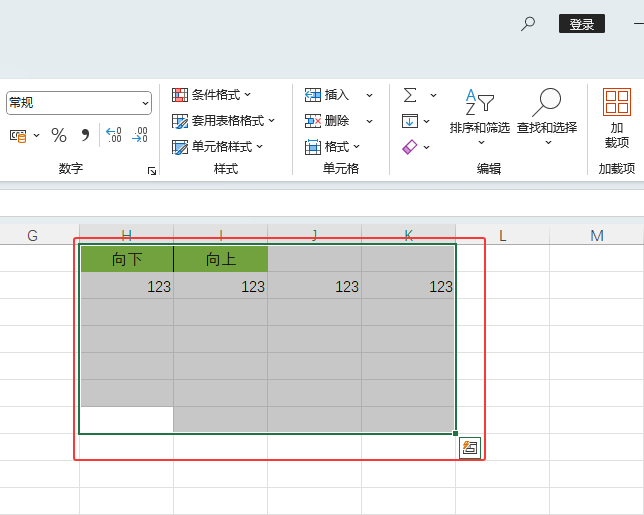Open the 数字 group dialog launcher

[x=152, y=171]
